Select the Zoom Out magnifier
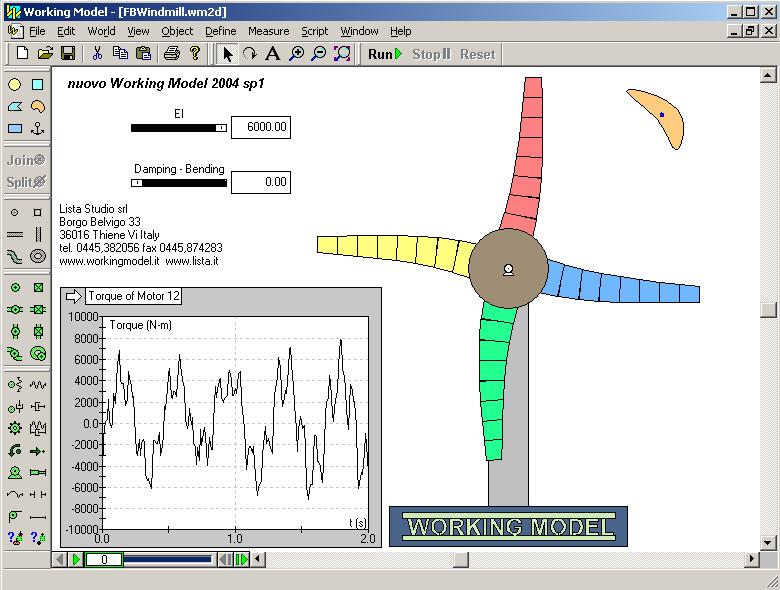 click(x=318, y=54)
